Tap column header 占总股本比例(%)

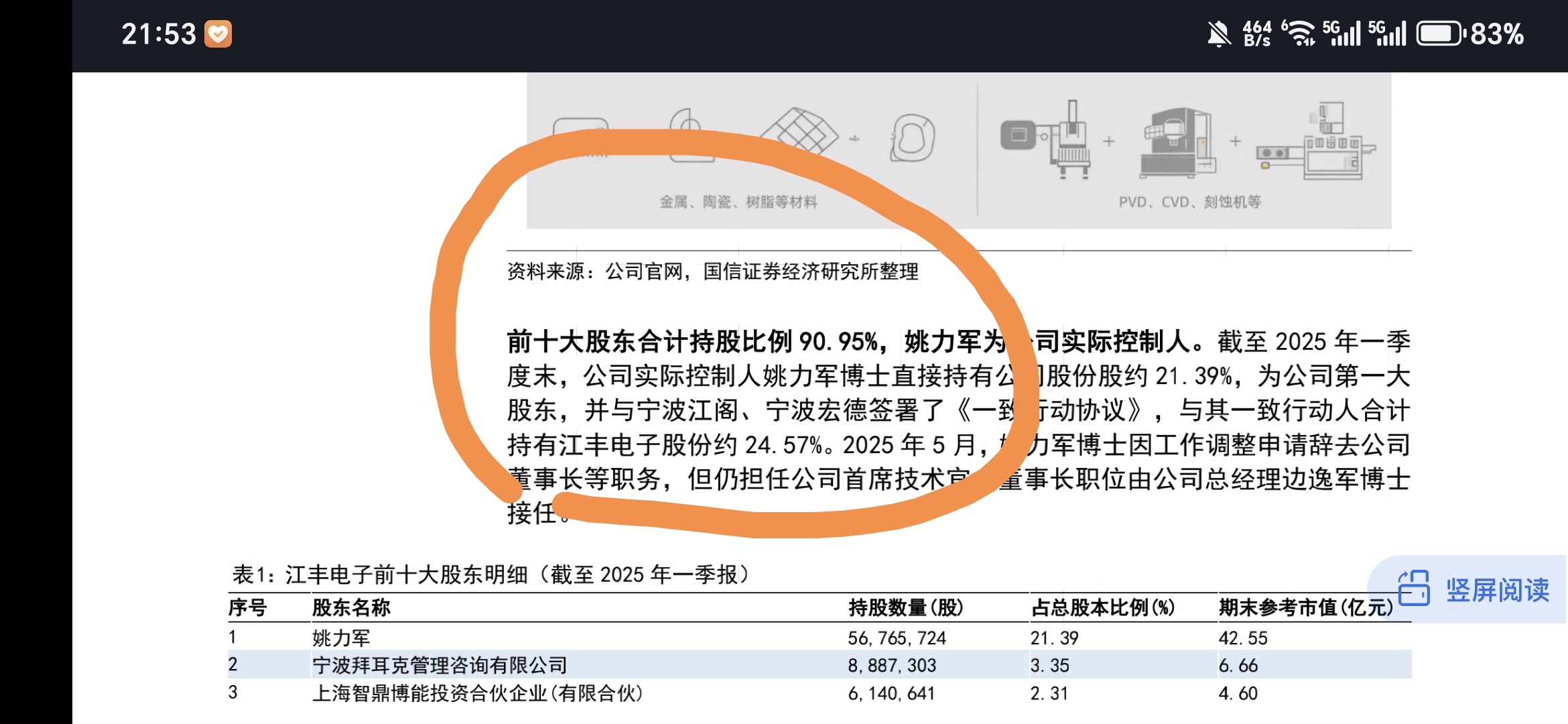tap(1102, 607)
